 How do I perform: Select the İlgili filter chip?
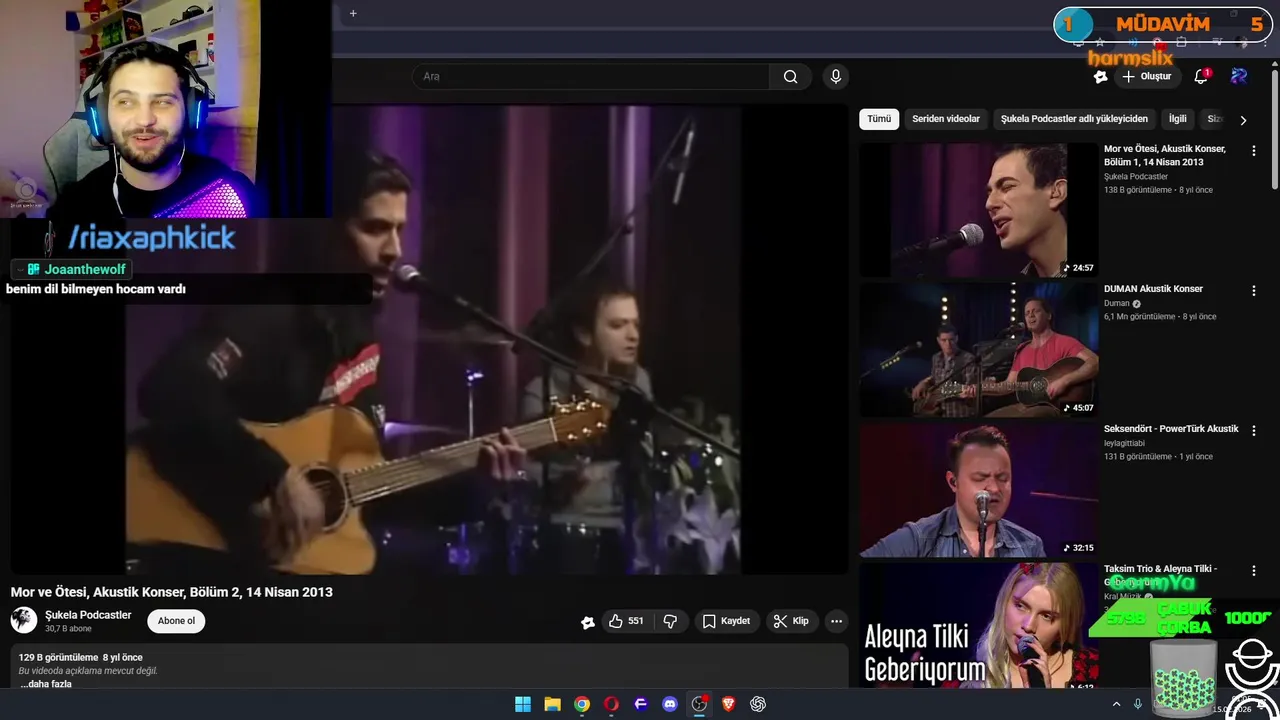(1178, 119)
